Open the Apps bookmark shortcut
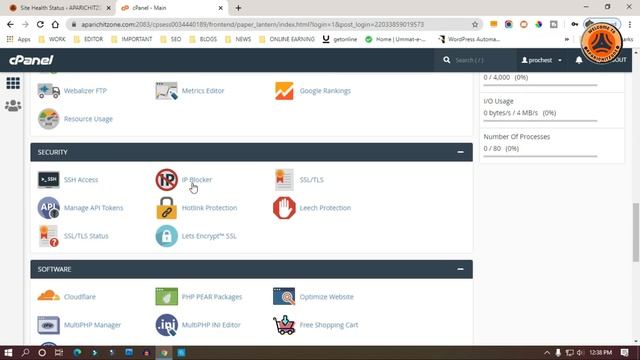This screenshot has width=640, height=360. (18, 39)
